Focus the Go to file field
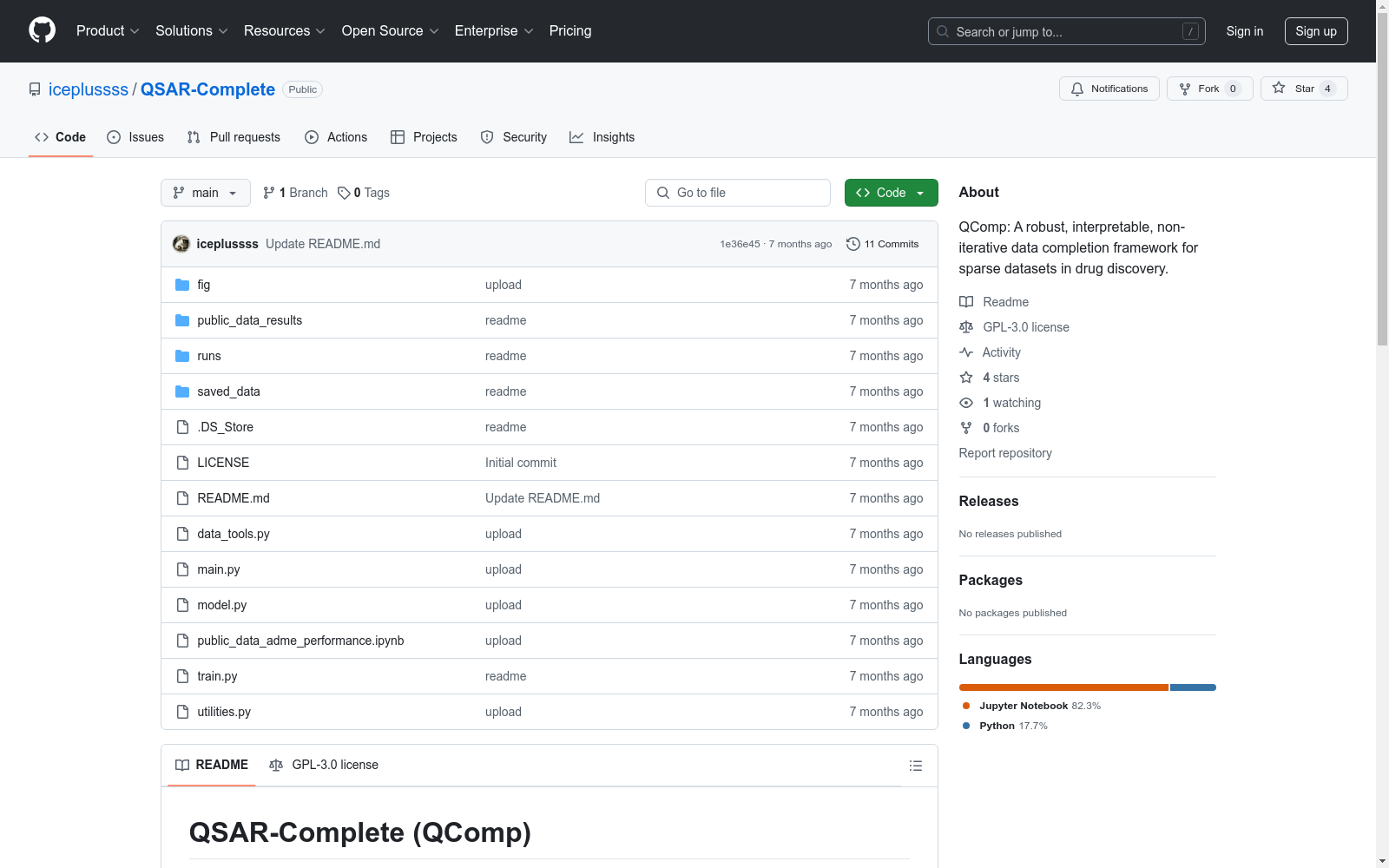This screenshot has height=868, width=1389. [x=738, y=193]
